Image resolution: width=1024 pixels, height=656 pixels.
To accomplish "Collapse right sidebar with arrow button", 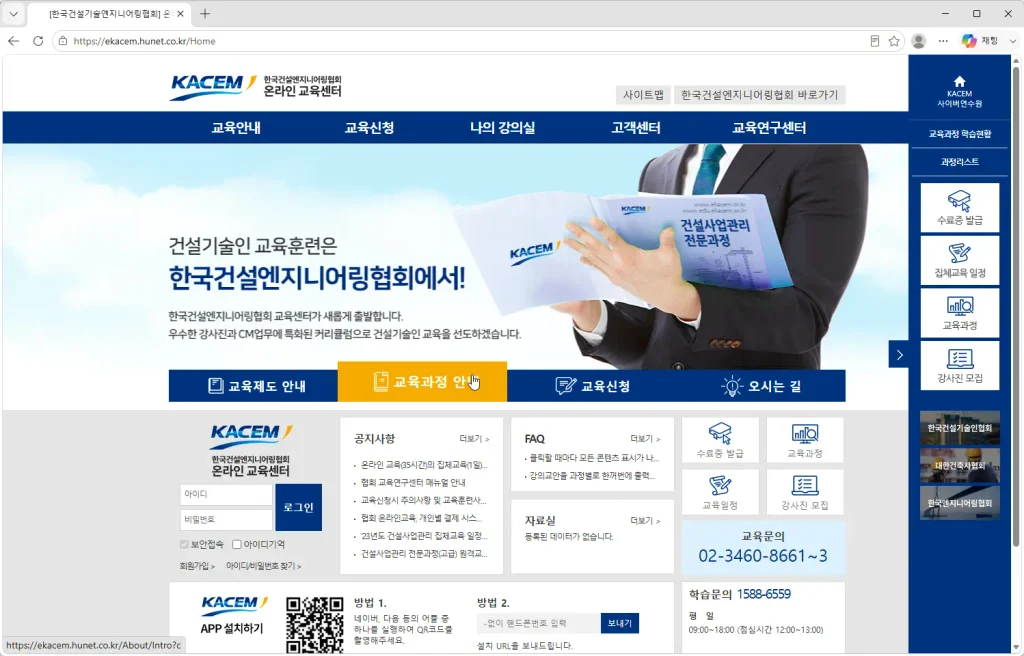I will click(899, 355).
